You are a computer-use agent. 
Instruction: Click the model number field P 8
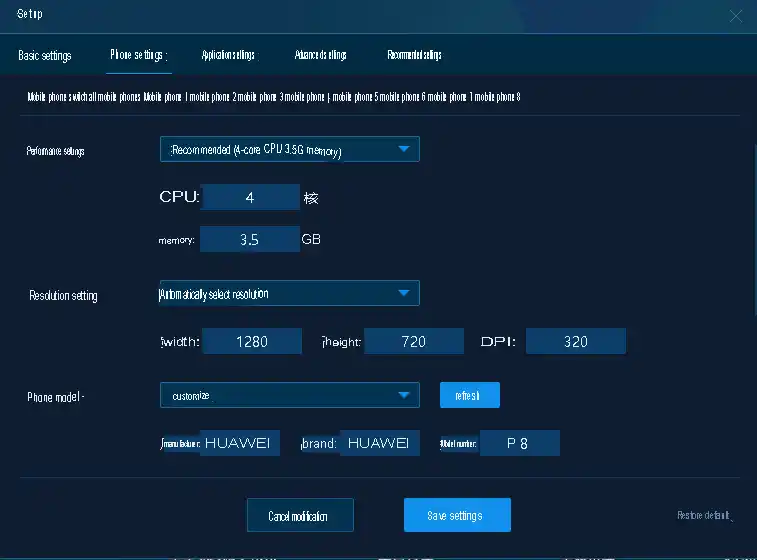[519, 443]
